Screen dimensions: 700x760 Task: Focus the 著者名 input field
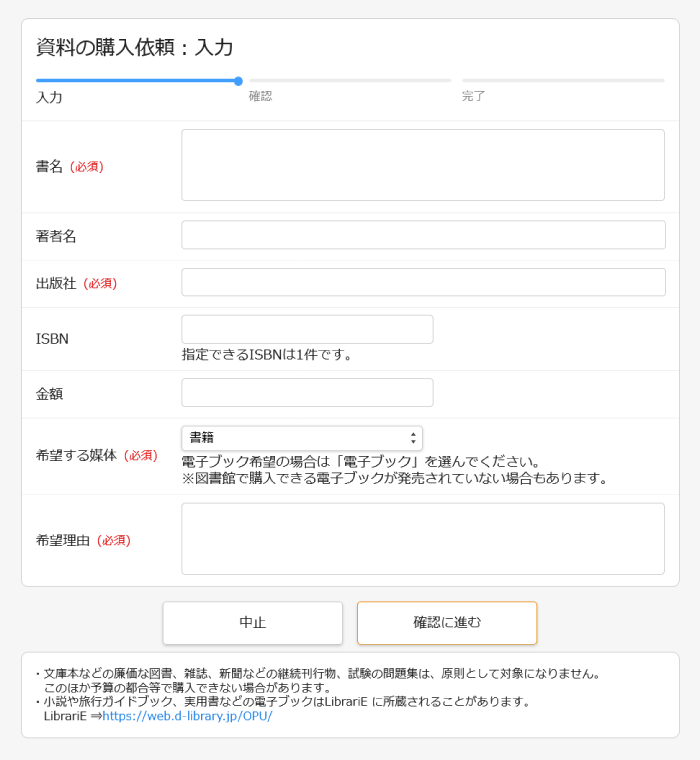[422, 235]
